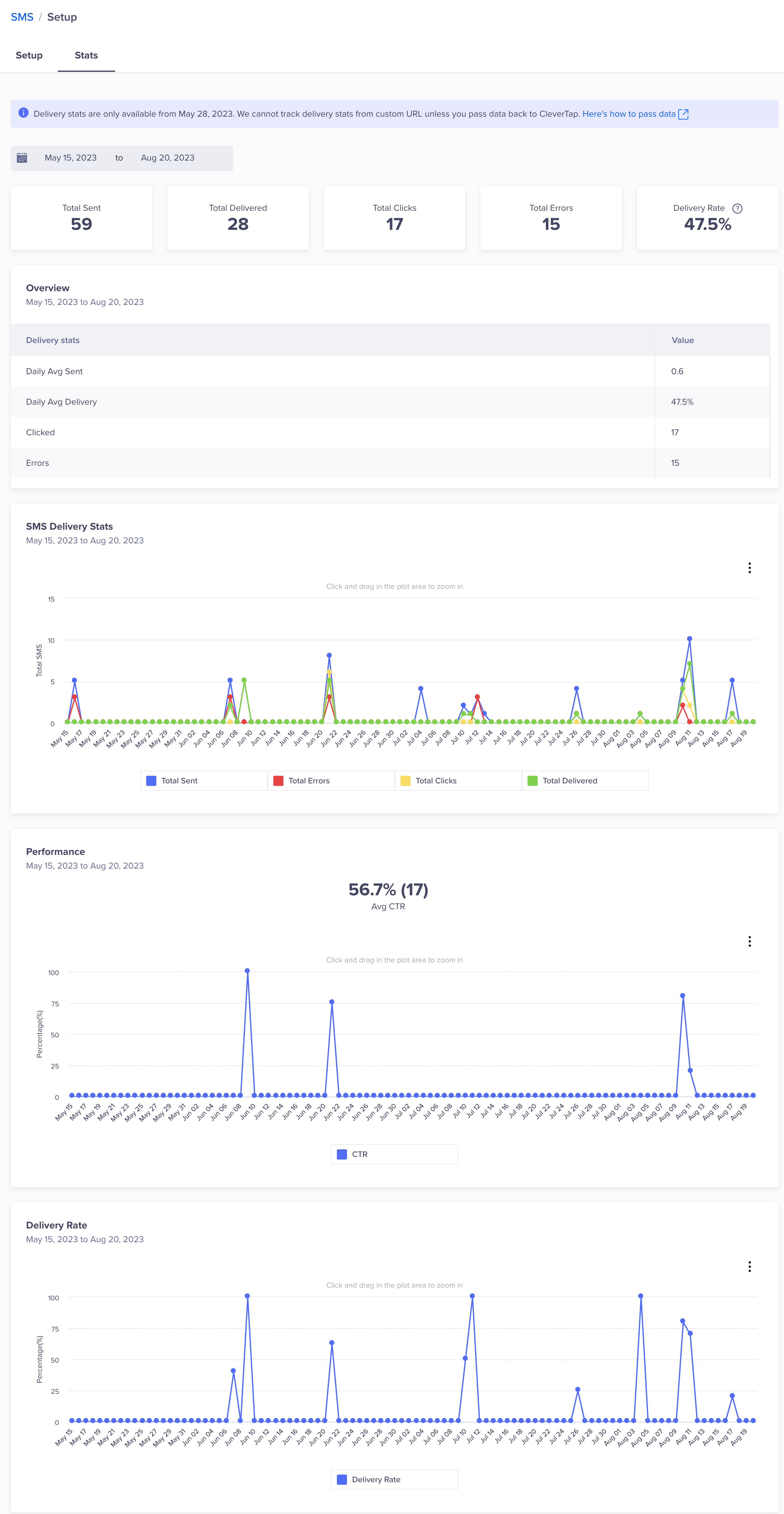Click the 56.7% (17) Avg CTR value

click(x=388, y=890)
